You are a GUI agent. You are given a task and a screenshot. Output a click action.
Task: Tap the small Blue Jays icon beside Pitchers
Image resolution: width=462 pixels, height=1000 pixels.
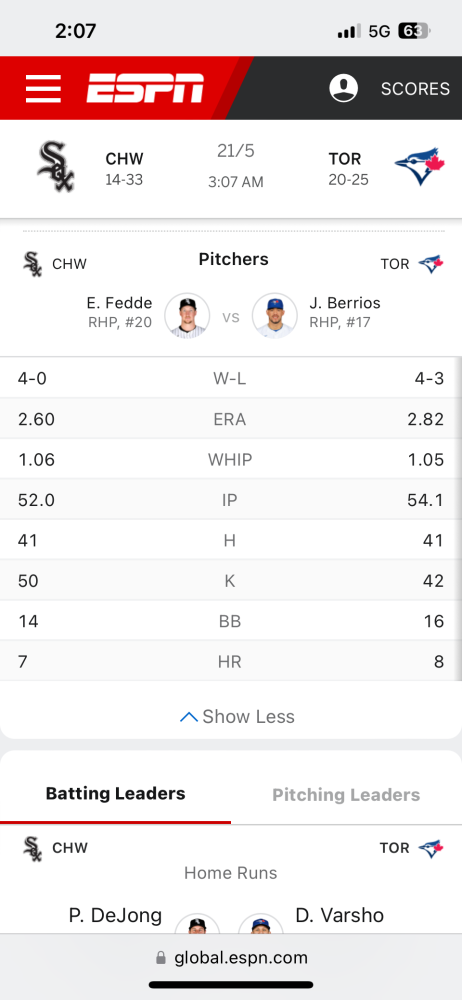(x=431, y=263)
